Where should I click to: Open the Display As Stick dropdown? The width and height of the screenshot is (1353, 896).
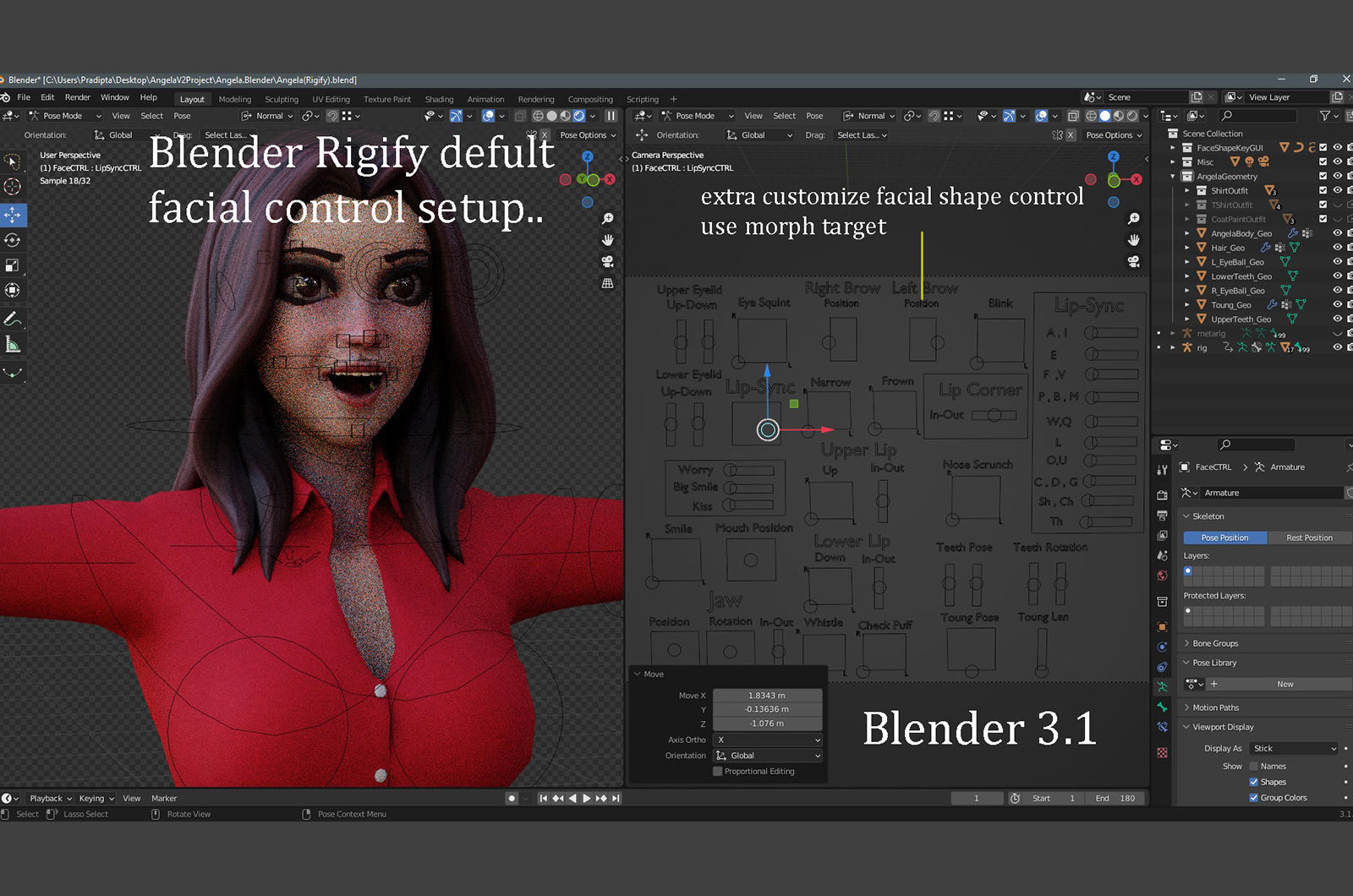(x=1295, y=748)
